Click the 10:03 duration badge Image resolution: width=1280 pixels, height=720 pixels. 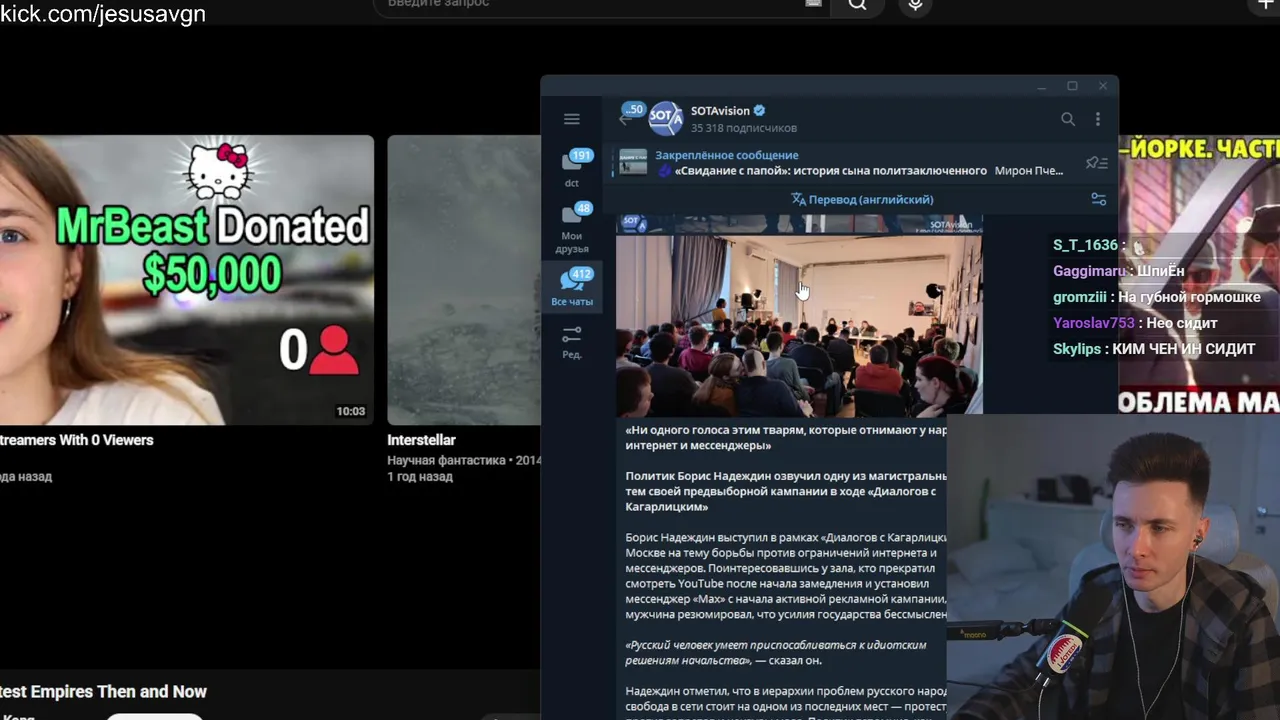tap(350, 412)
